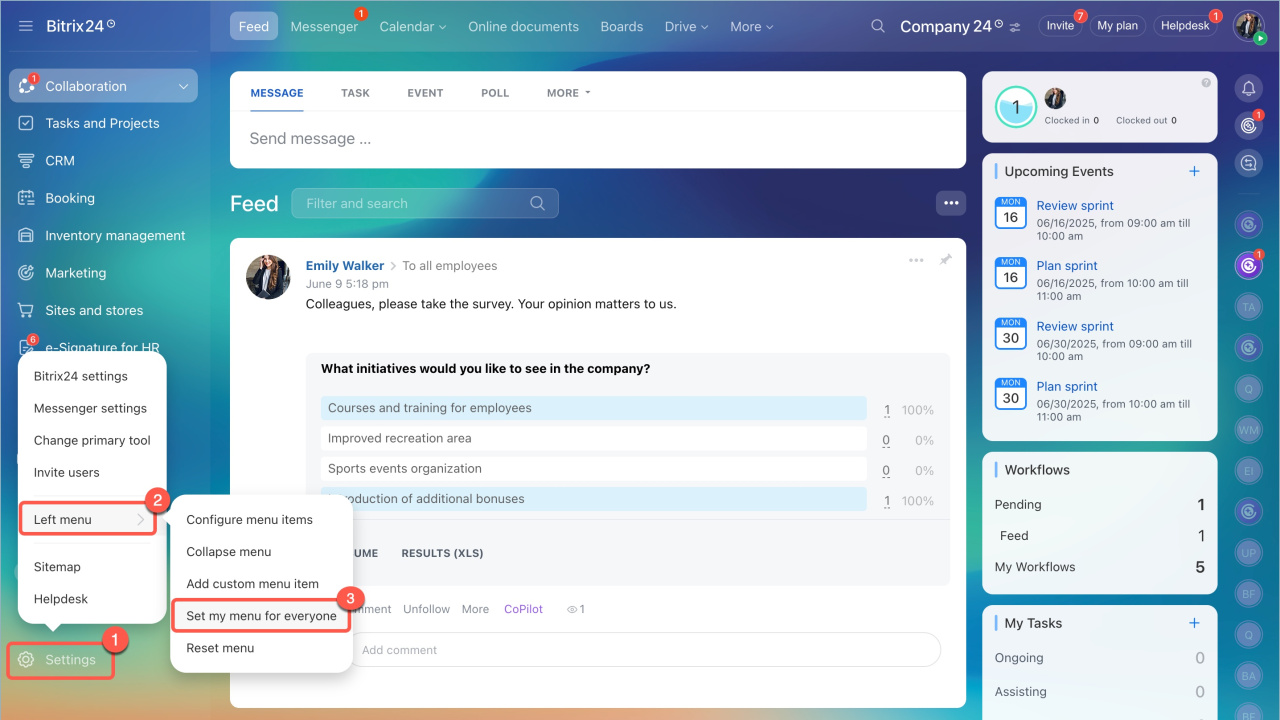
Task: Click the hamburger menu icon beside Bitrix24
Action: click(26, 26)
